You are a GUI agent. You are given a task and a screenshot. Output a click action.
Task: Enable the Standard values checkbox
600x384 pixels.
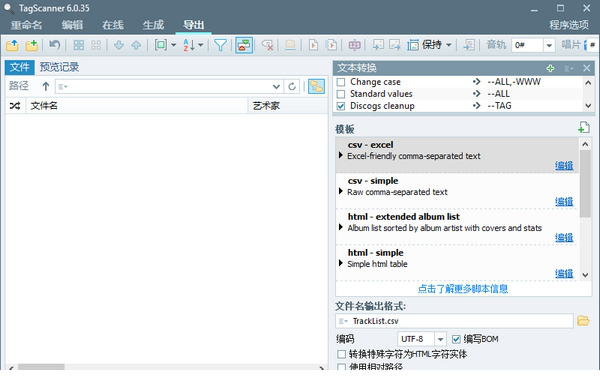tap(341, 94)
